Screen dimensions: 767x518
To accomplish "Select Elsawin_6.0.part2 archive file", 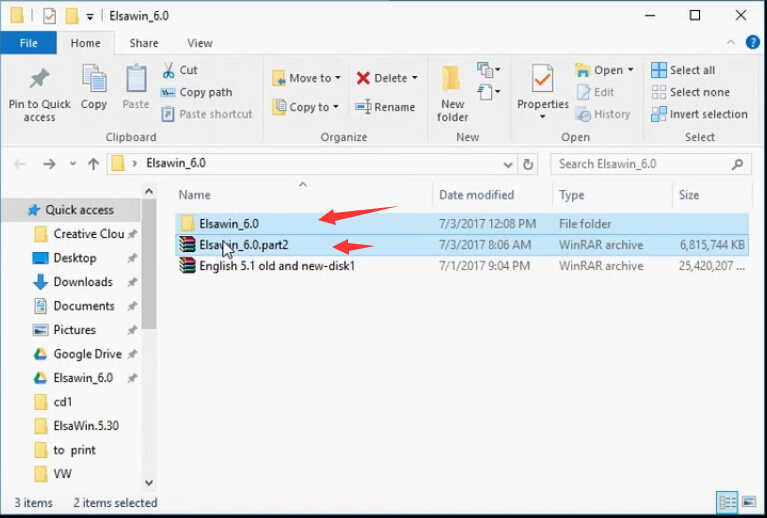I will (x=462, y=245).
